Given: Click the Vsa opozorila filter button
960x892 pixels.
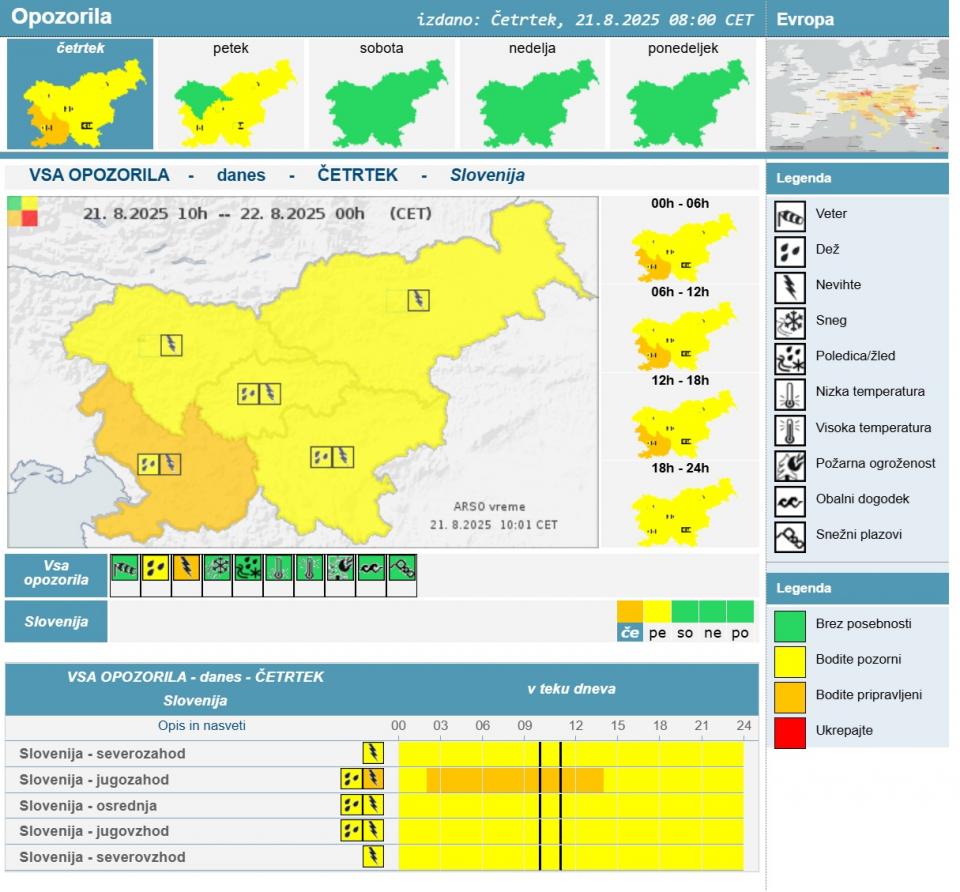Looking at the screenshot, I should 56,574.
